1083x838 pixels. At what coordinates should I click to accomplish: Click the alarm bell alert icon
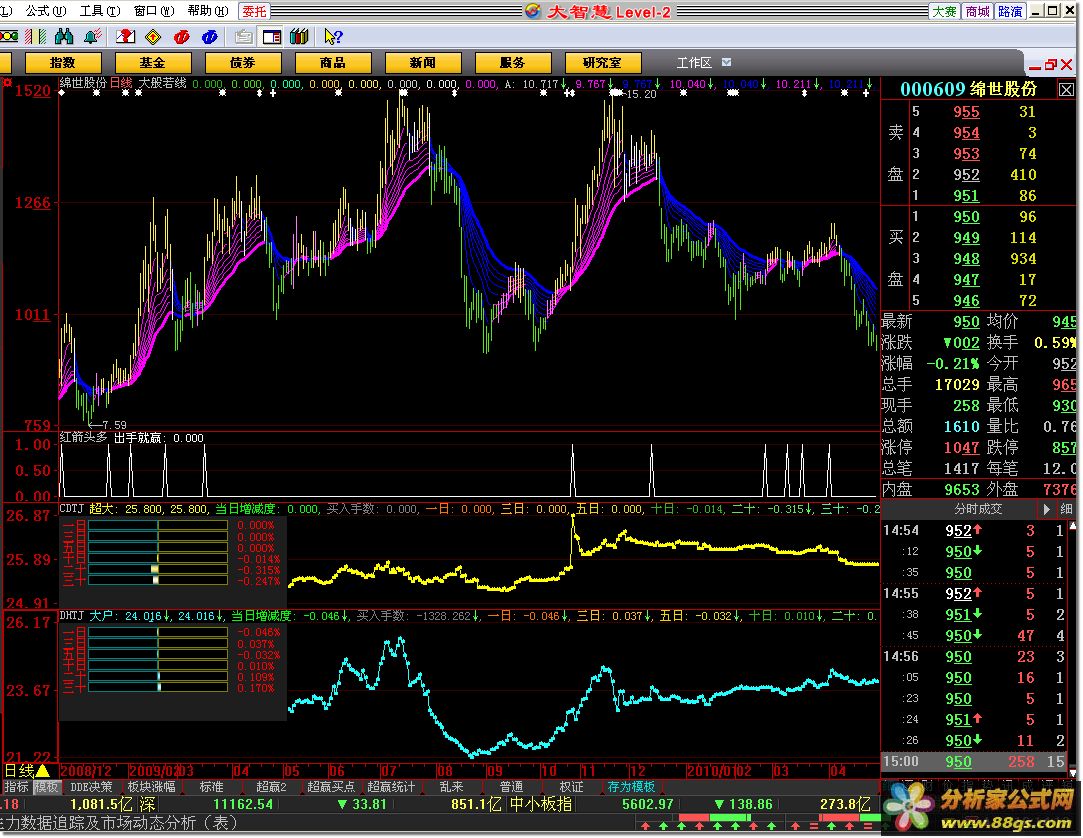tap(92, 37)
